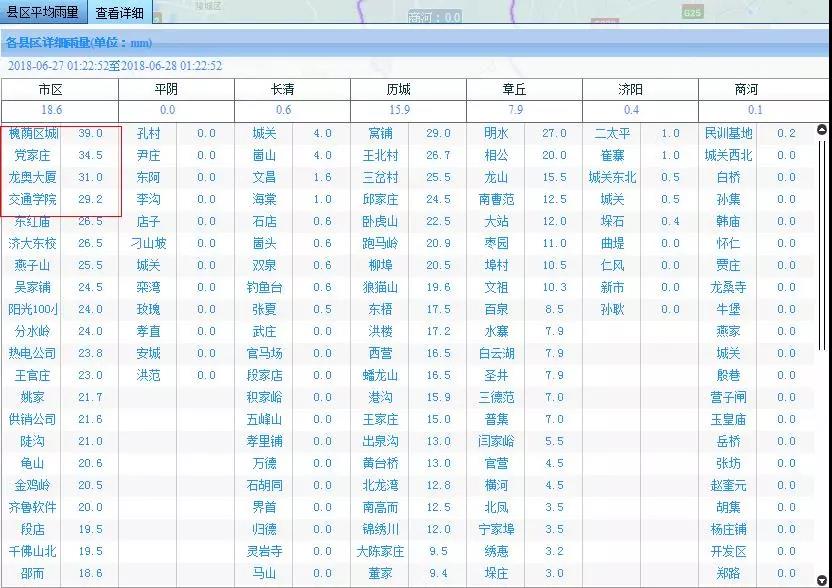Click the 王北村 station name
Image resolution: width=832 pixels, height=588 pixels.
click(380, 155)
